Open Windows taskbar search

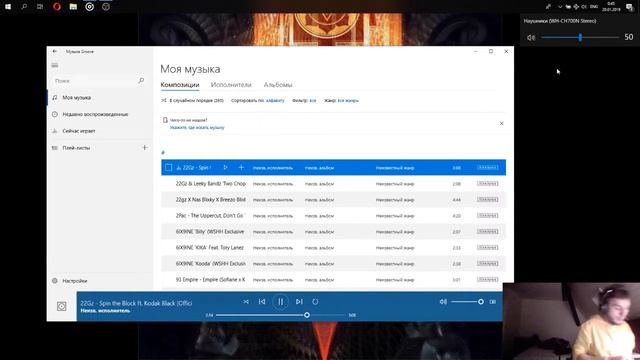tap(24, 7)
